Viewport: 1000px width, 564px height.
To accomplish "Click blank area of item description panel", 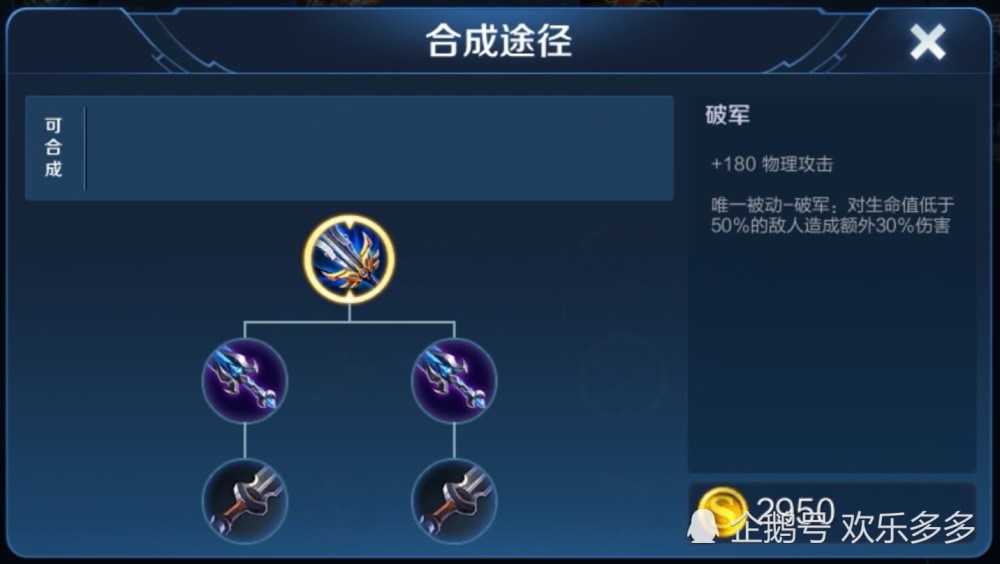I will (832, 357).
